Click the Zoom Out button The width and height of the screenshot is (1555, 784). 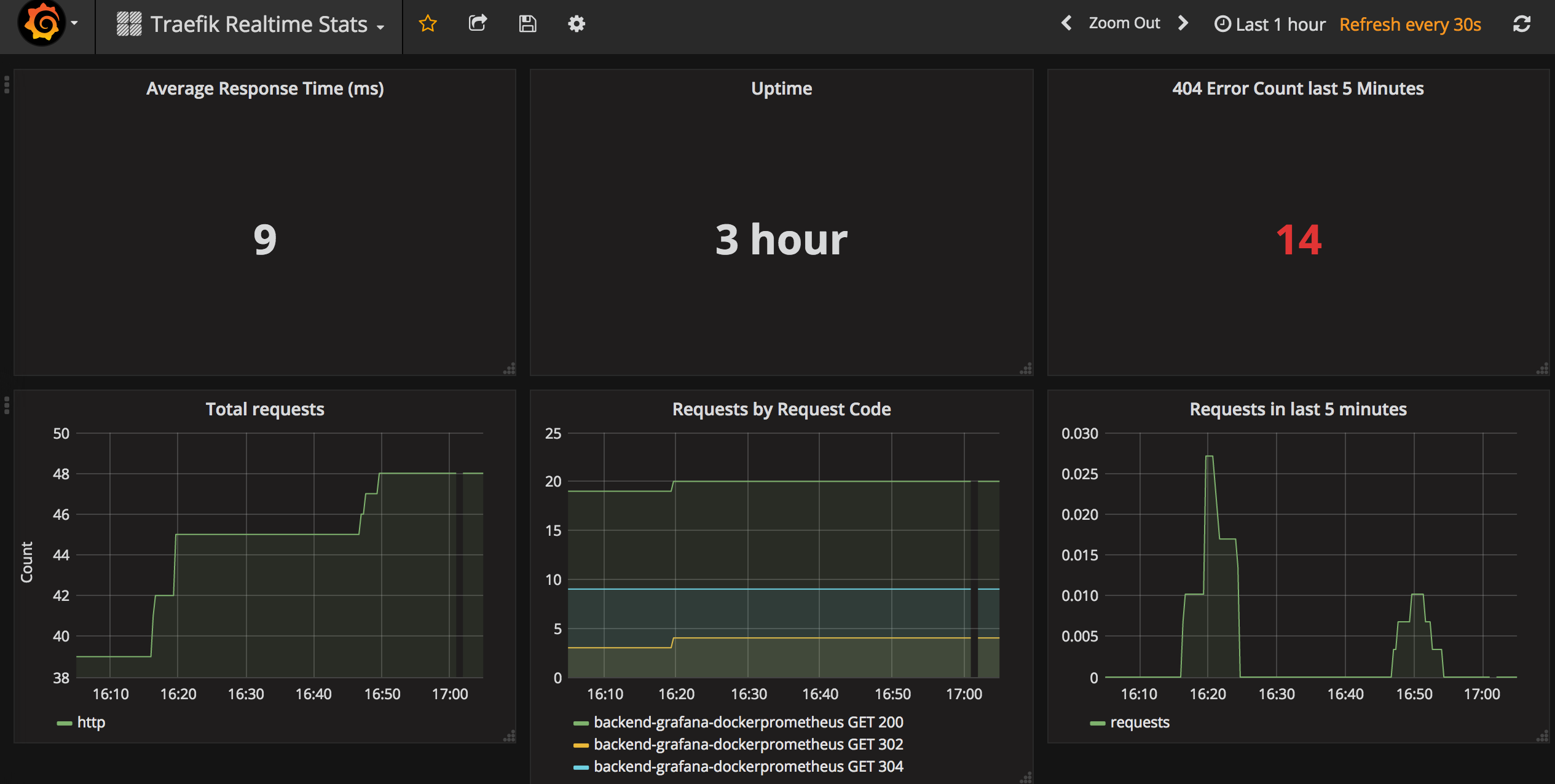1125,23
